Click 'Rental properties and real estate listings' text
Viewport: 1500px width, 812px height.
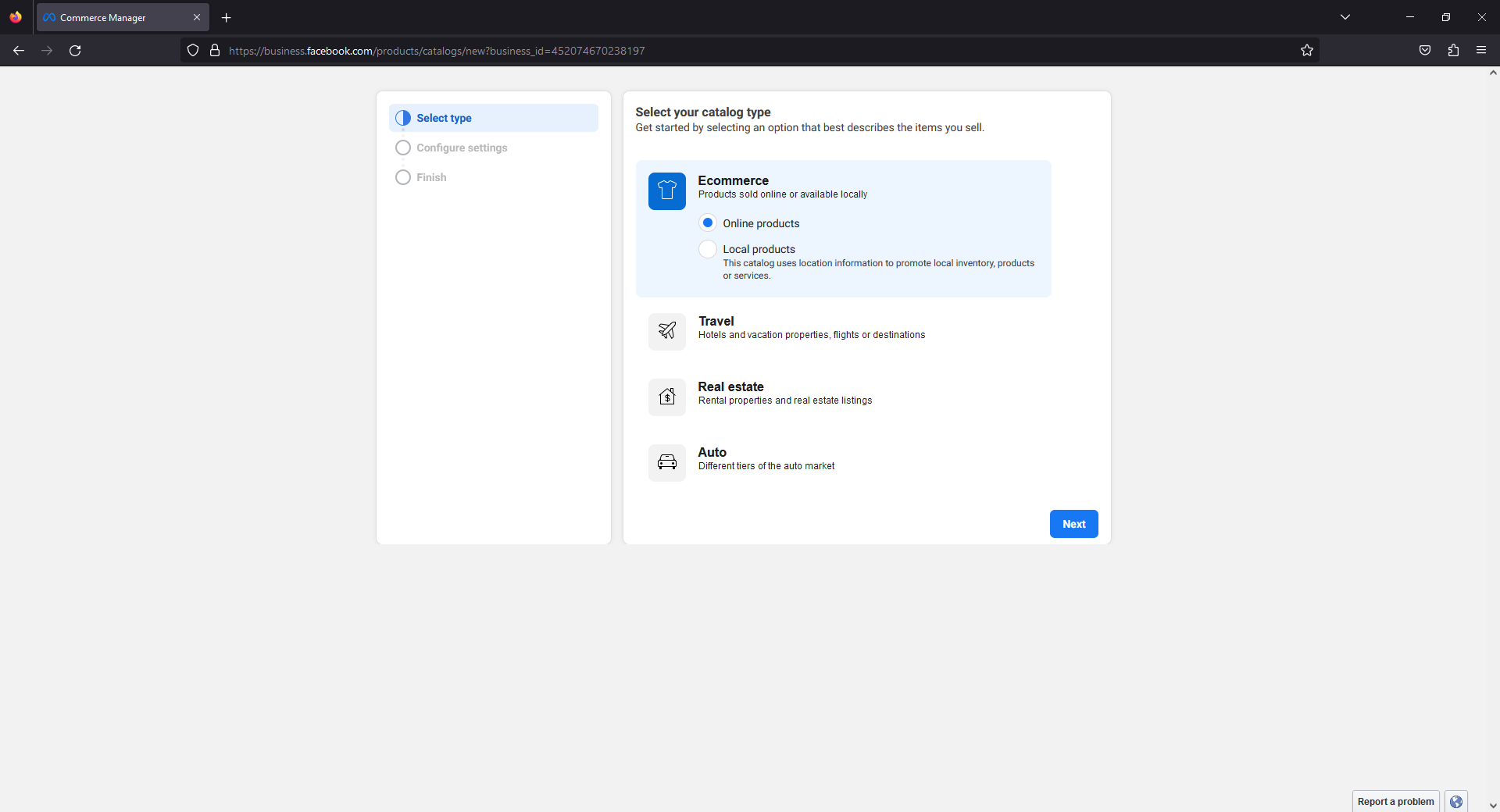tap(785, 401)
